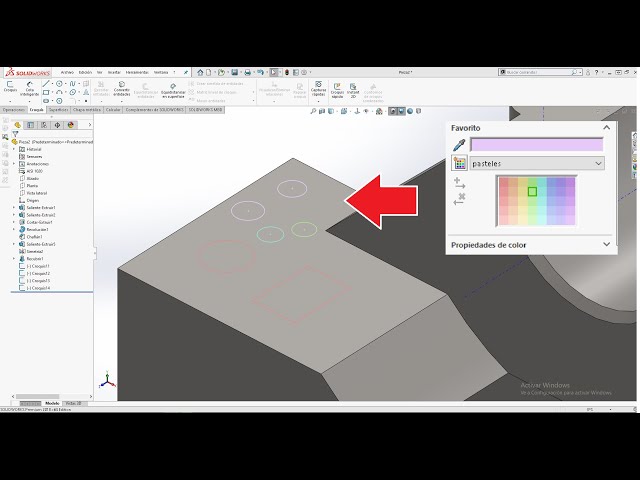
Task: Open the Herramientas menu
Action: point(137,72)
